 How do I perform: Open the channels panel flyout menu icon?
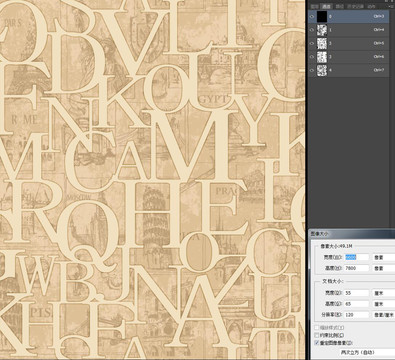(392, 6)
